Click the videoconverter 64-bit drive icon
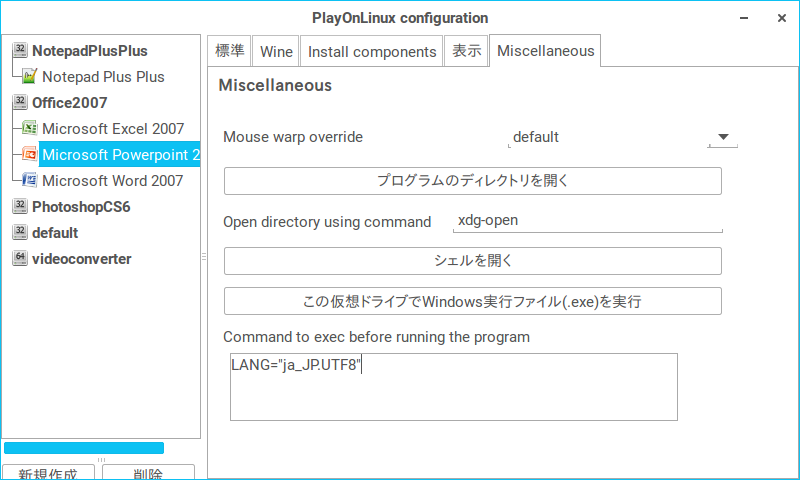Viewport: 800px width, 480px height. tap(20, 258)
